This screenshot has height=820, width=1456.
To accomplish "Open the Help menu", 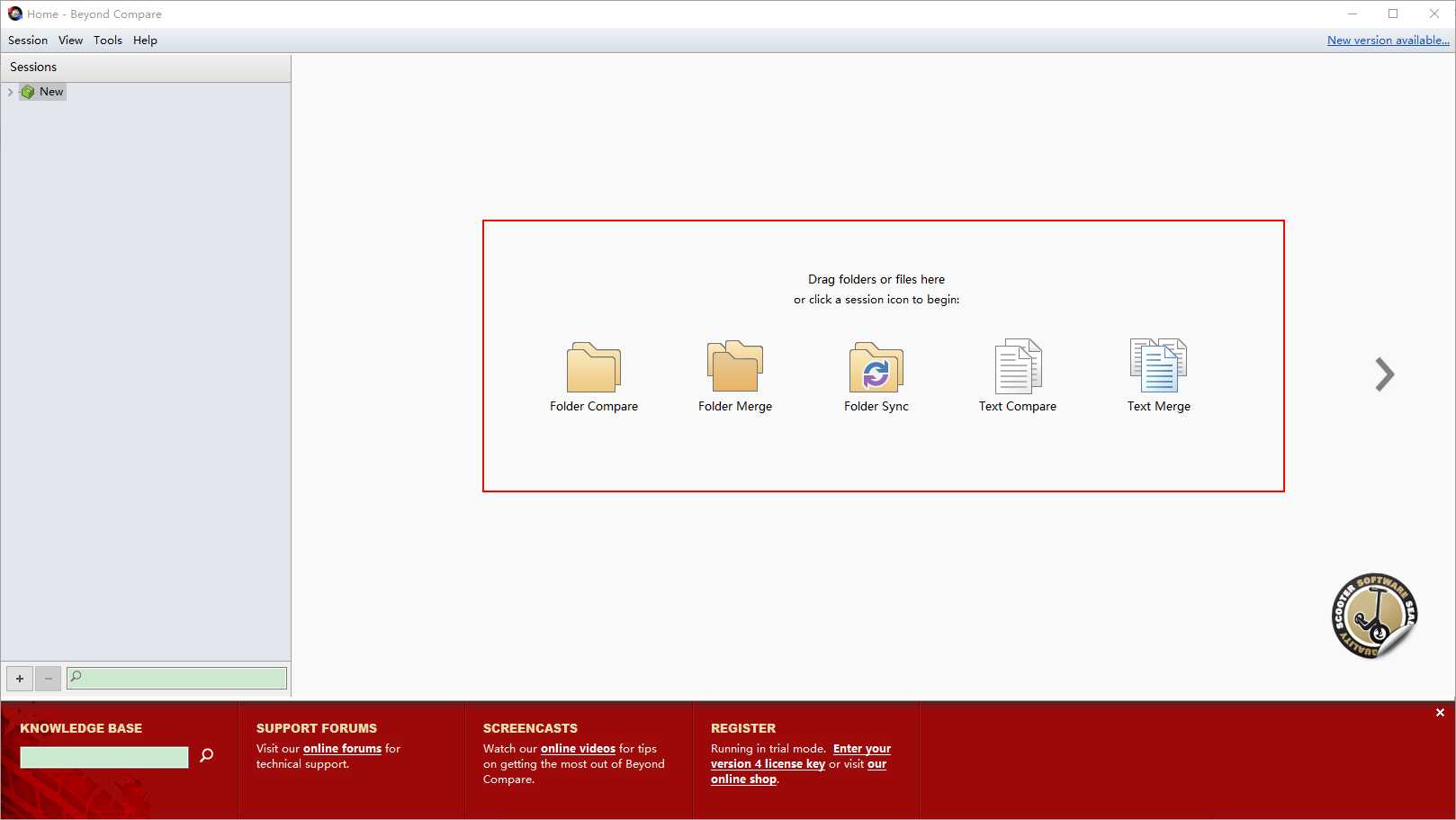I will (x=145, y=41).
